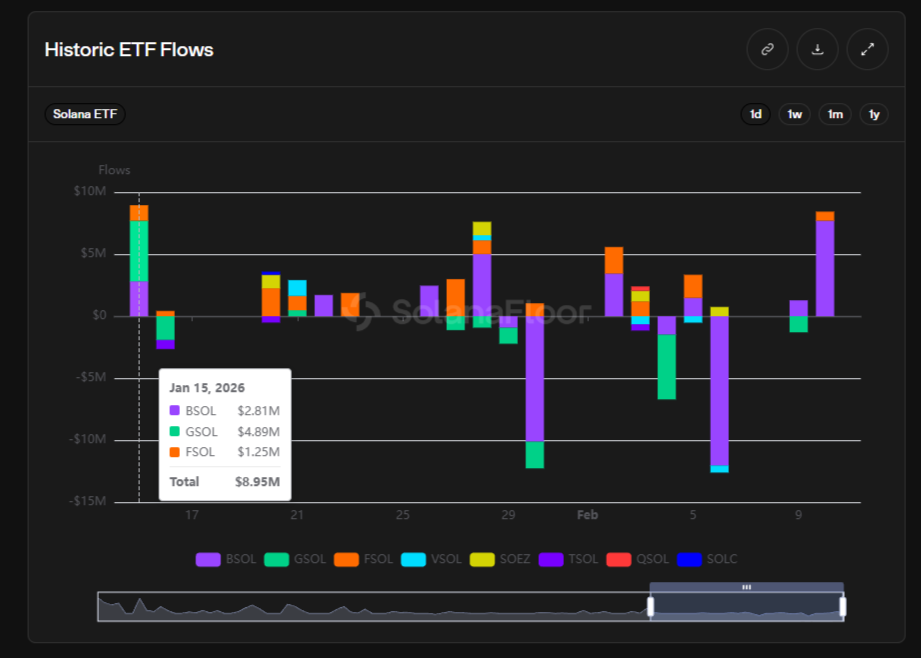Click left handle of range slider
This screenshot has height=658, width=921.
[x=650, y=606]
